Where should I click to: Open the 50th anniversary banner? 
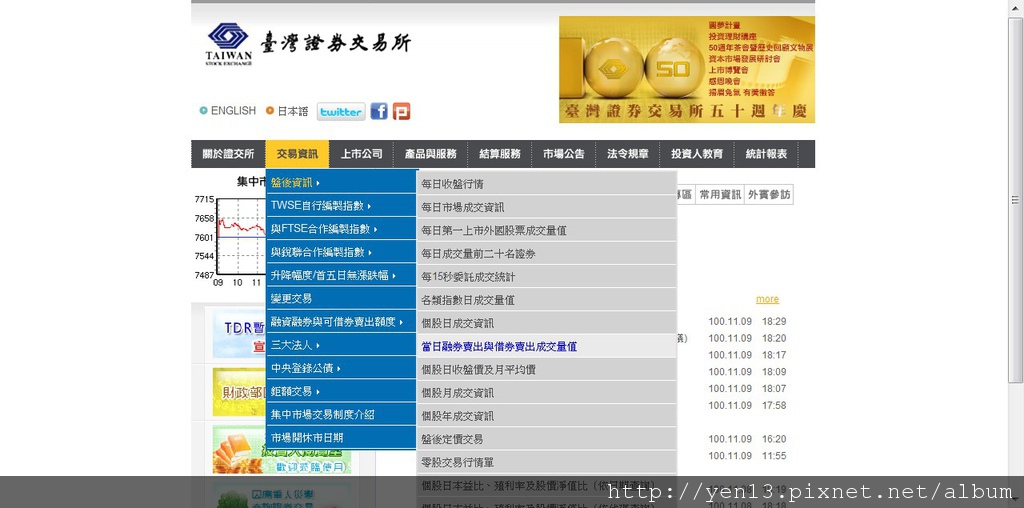tap(686, 69)
